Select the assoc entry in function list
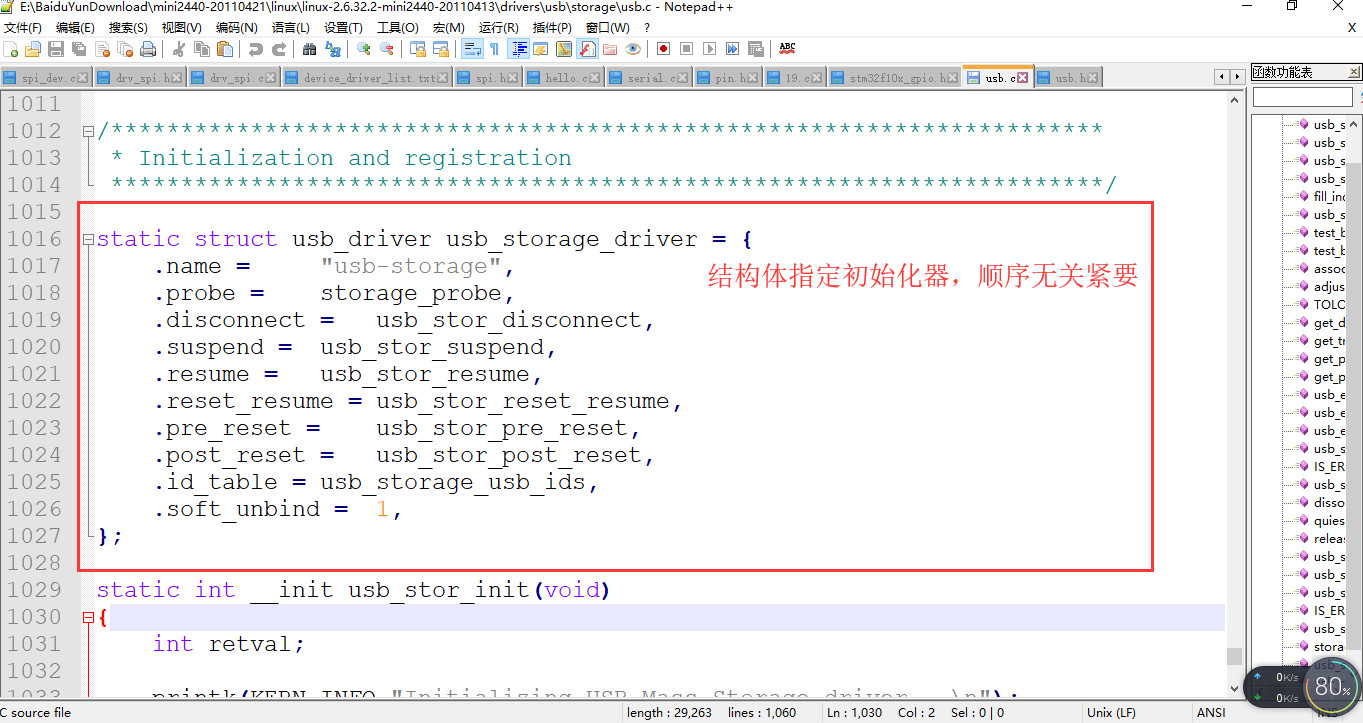This screenshot has width=1363, height=723. (x=1329, y=269)
